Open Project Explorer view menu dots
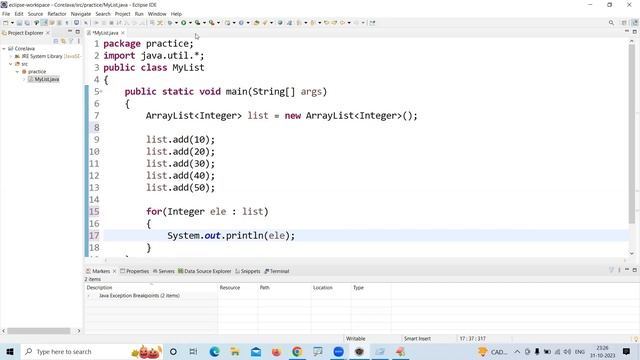 [78, 41]
